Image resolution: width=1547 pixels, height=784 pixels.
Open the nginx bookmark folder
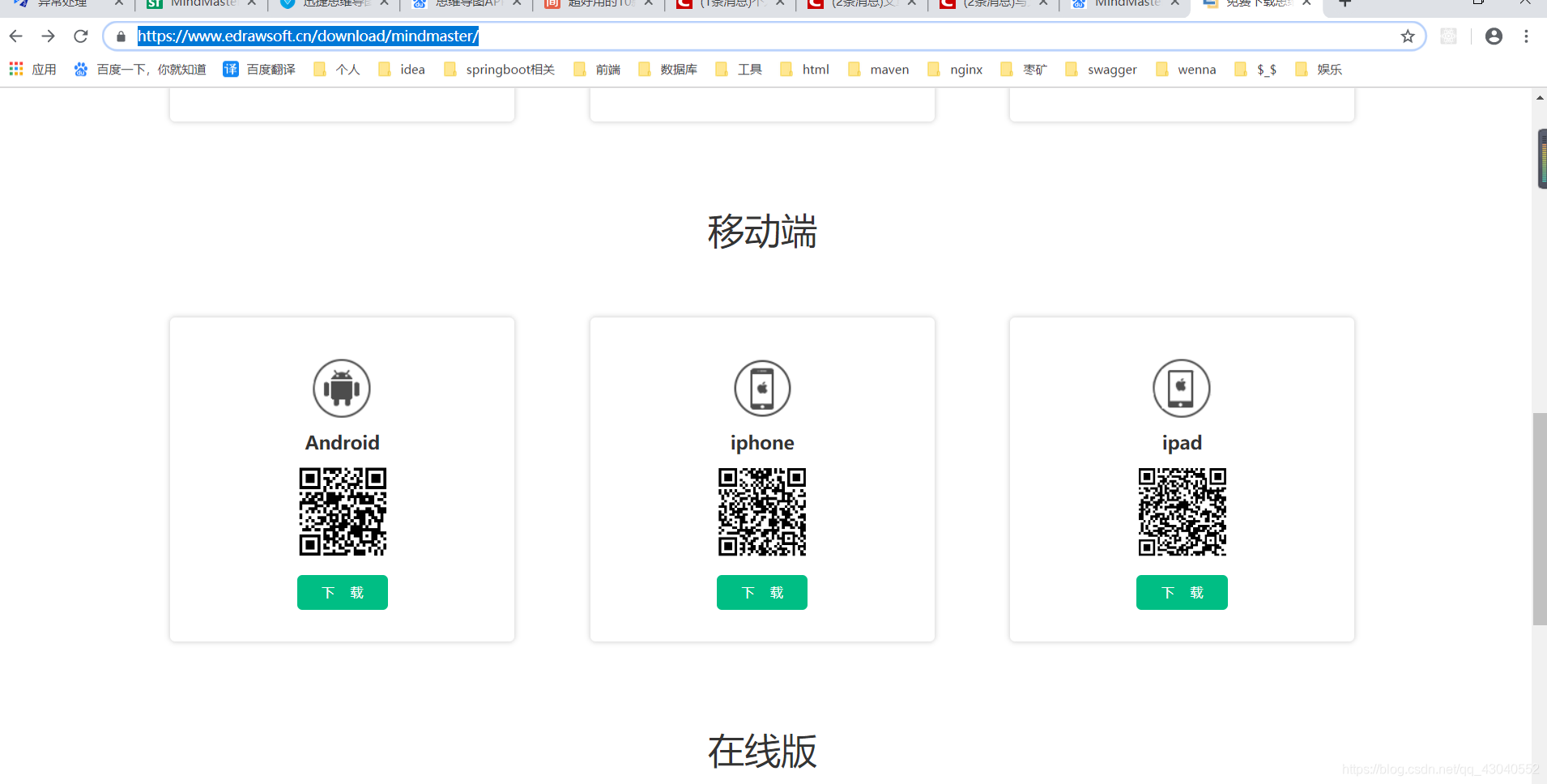tap(956, 70)
